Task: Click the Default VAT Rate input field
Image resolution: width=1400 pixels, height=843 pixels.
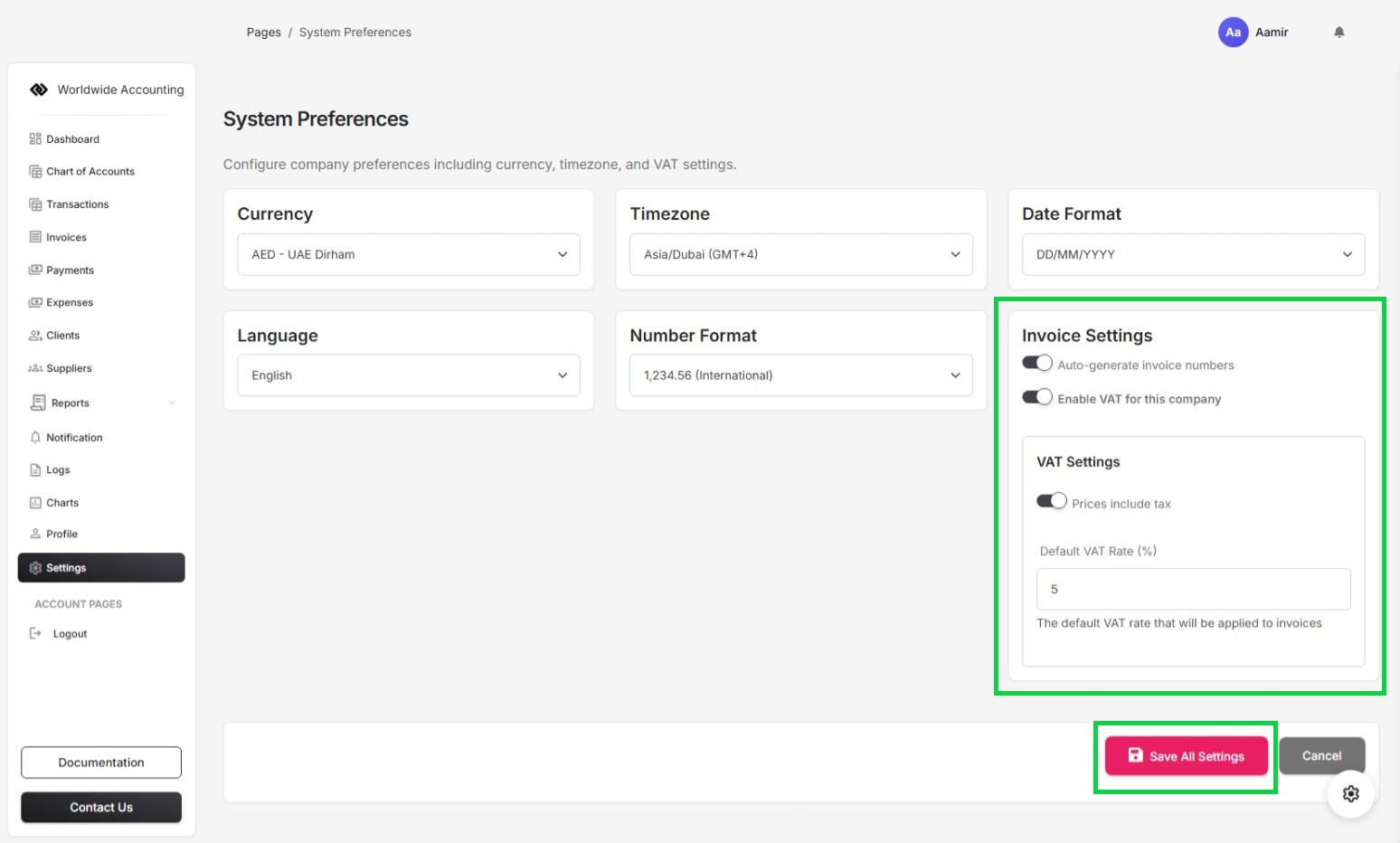Action: (x=1193, y=590)
